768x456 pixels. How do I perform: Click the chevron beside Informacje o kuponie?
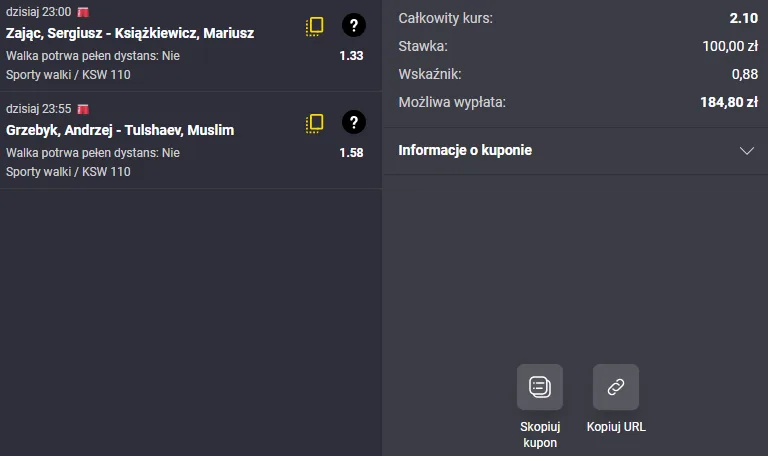pyautogui.click(x=746, y=151)
